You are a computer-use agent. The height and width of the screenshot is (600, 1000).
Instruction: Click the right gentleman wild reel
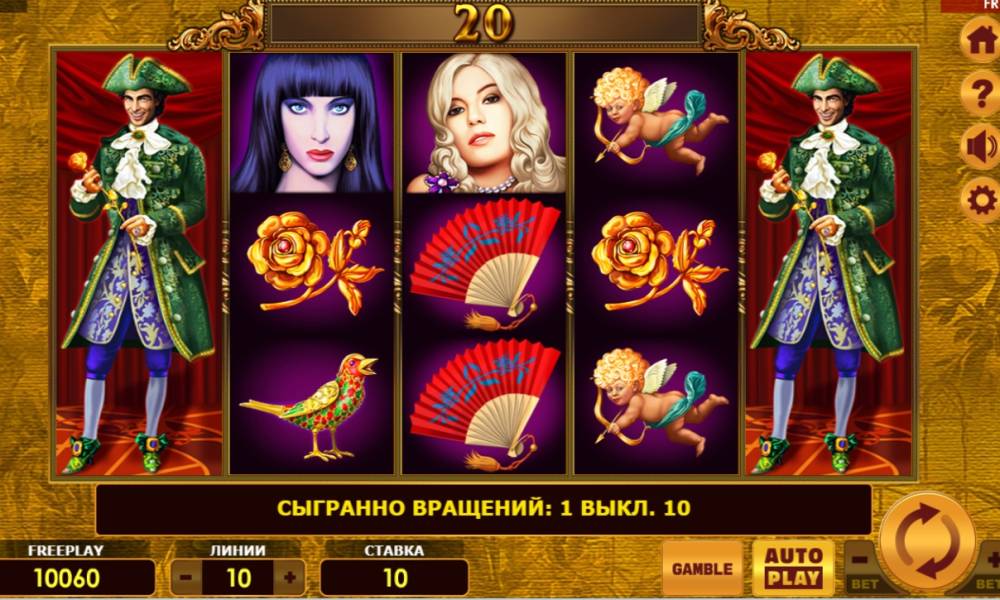pyautogui.click(x=829, y=264)
